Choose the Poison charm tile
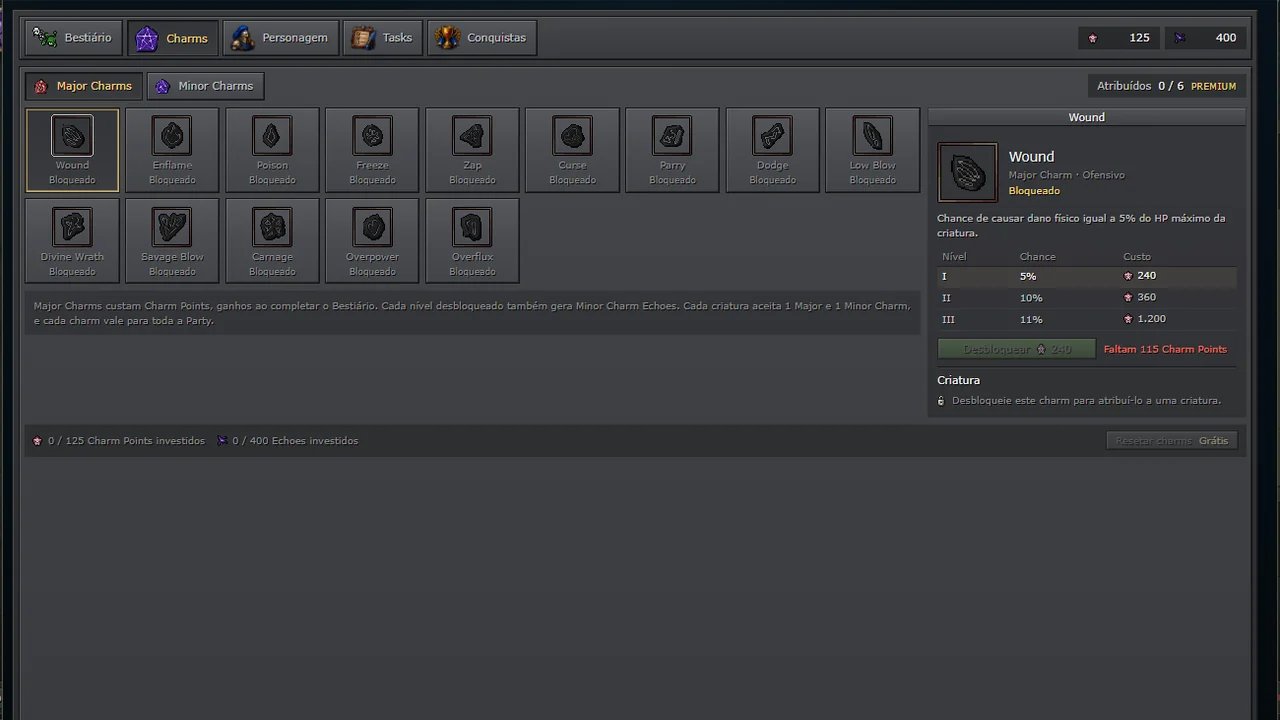This screenshot has height=720, width=1280. (272, 150)
